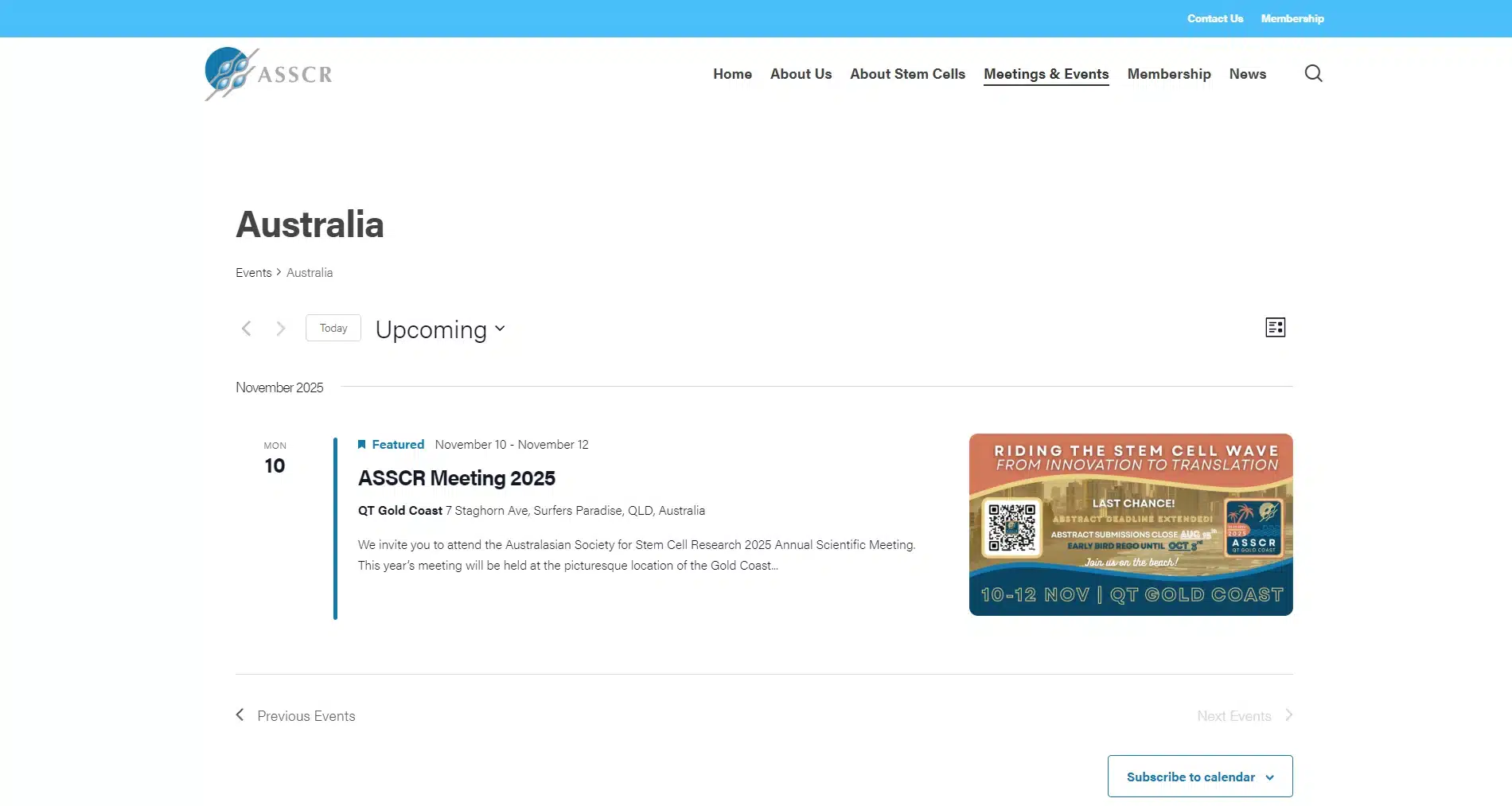Viewport: 1512px width, 806px height.
Task: Expand the Upcoming date picker dropdown
Action: (440, 329)
